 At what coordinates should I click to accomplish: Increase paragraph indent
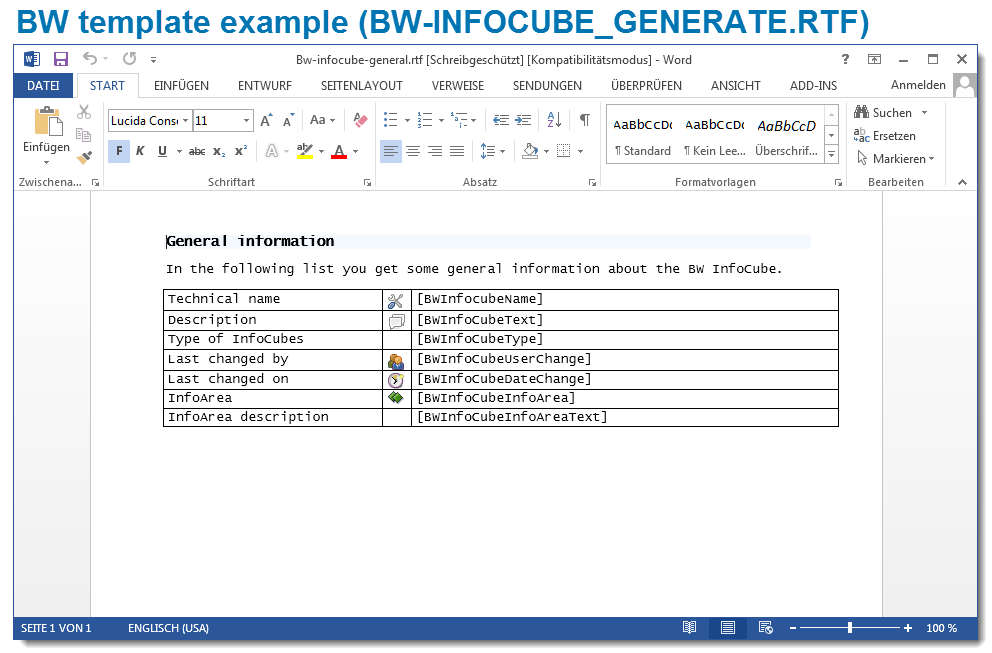[x=523, y=120]
